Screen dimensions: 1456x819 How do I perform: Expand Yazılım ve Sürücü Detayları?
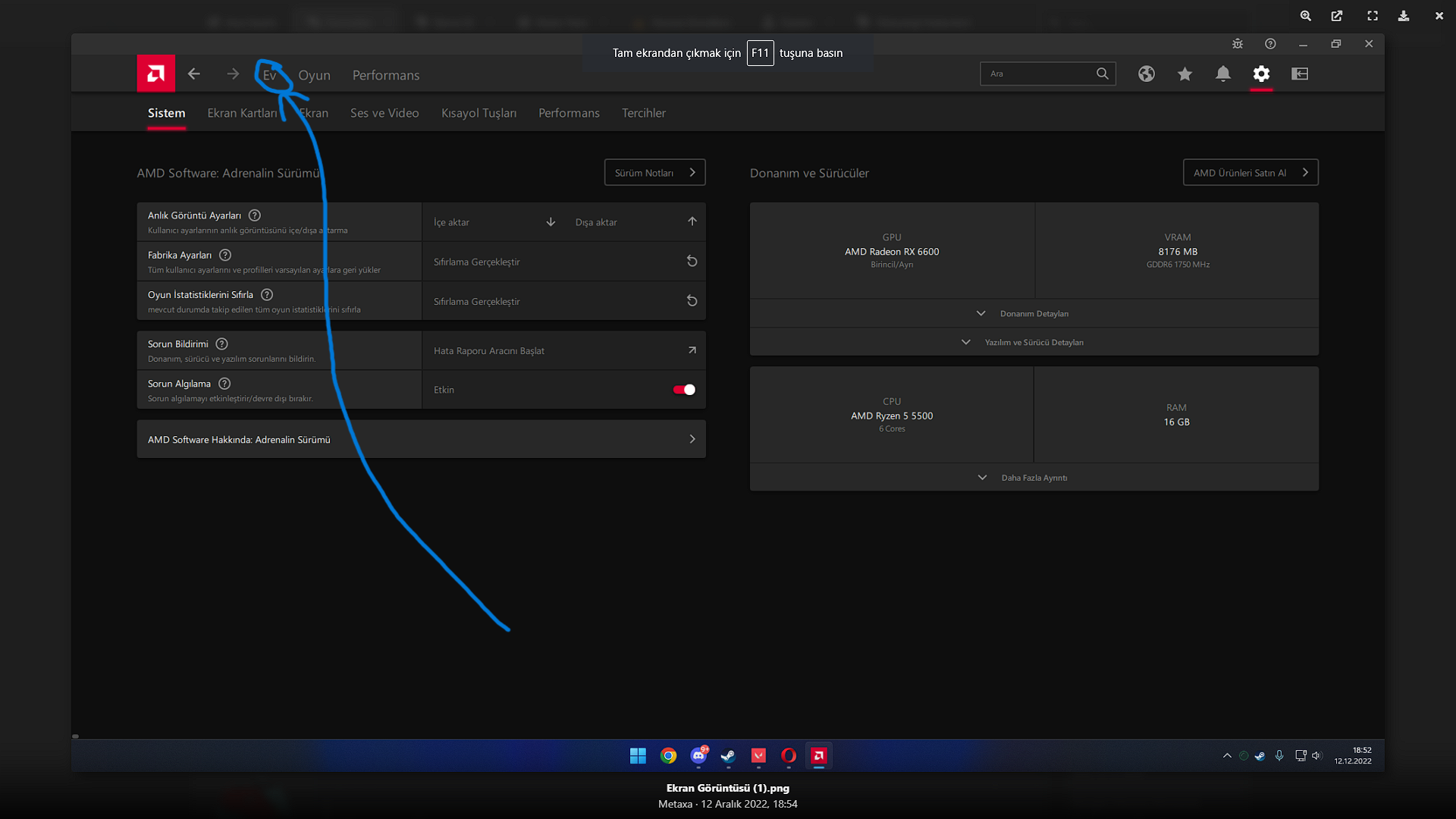[1034, 342]
